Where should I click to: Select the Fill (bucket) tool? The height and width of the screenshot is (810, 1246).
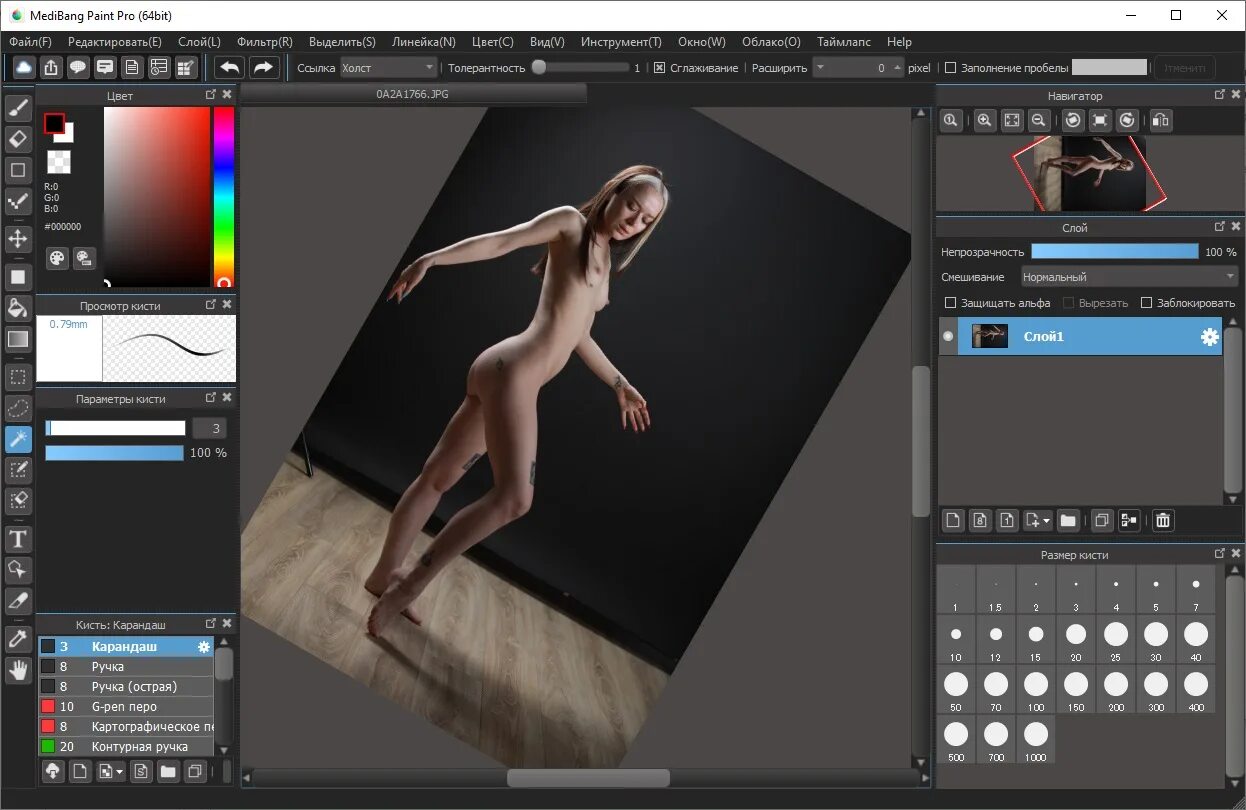pos(18,308)
